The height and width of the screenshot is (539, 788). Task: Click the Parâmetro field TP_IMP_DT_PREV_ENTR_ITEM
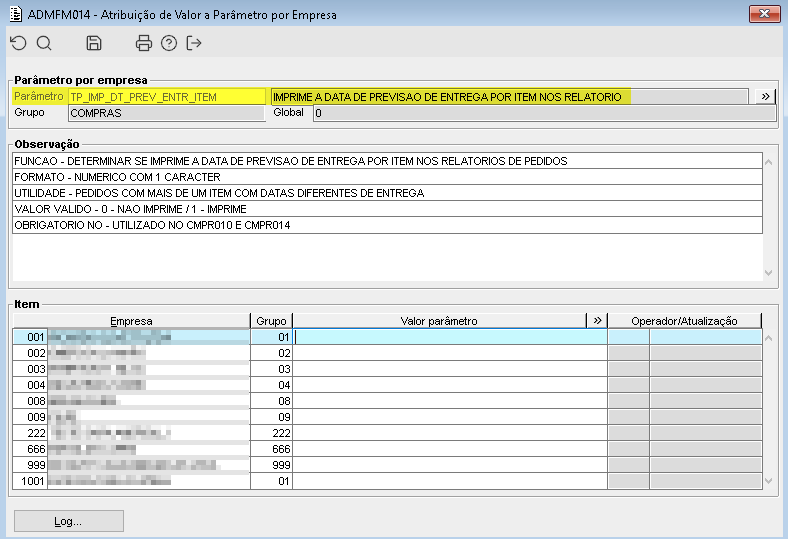coord(167,97)
